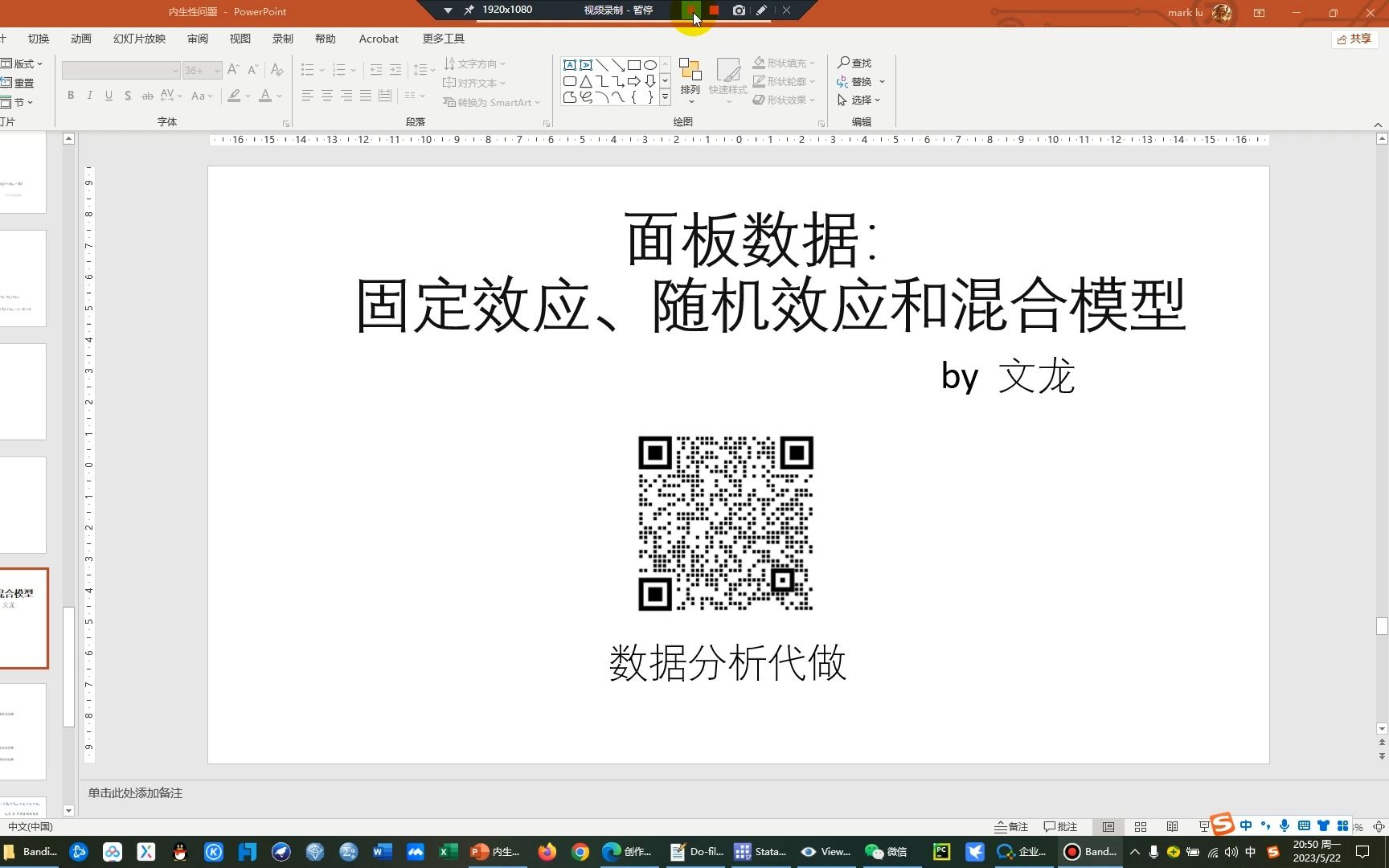
Task: Switch to Slide Sorter view
Action: [1141, 827]
